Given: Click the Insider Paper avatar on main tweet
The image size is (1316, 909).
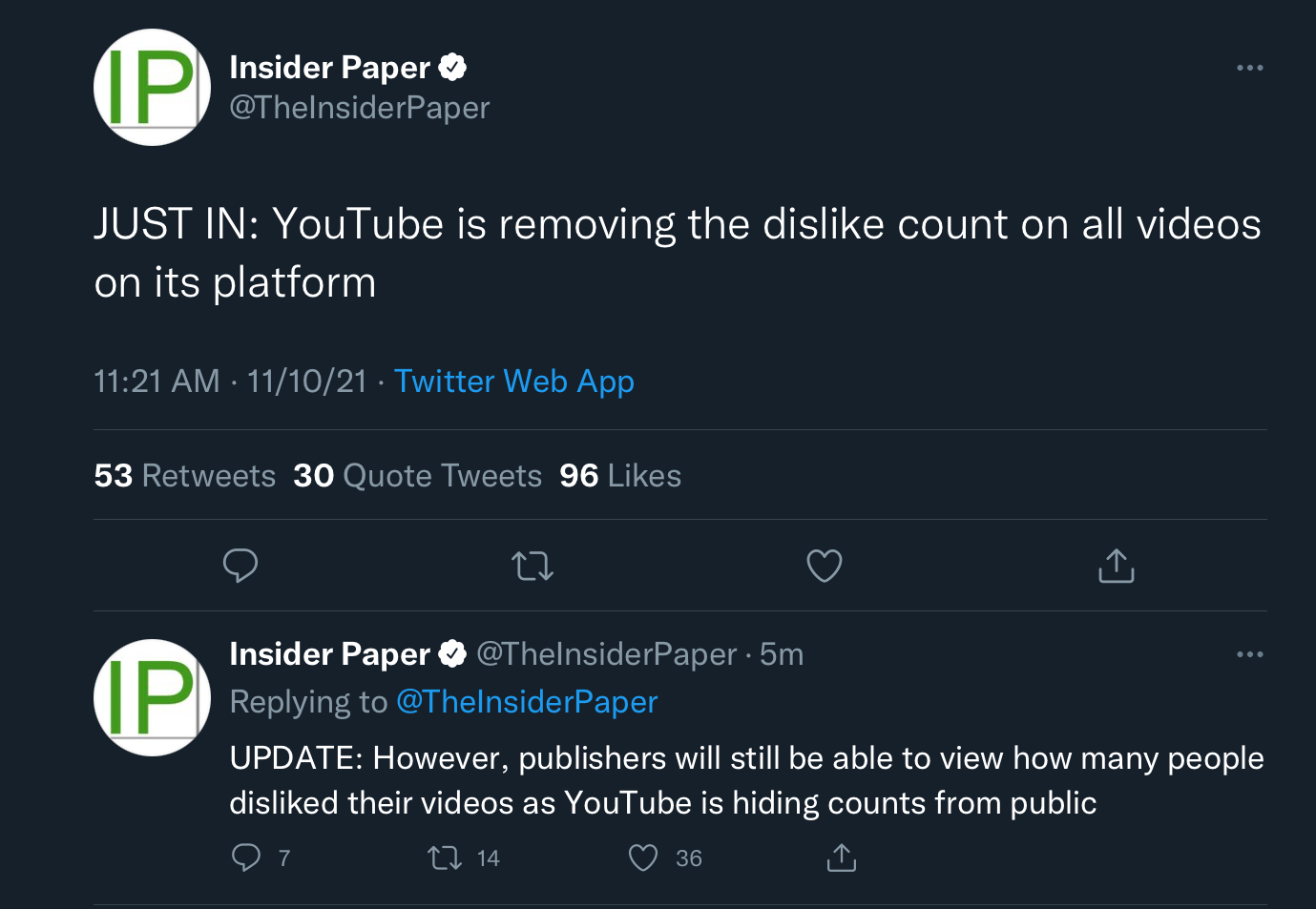Looking at the screenshot, I should [x=152, y=88].
